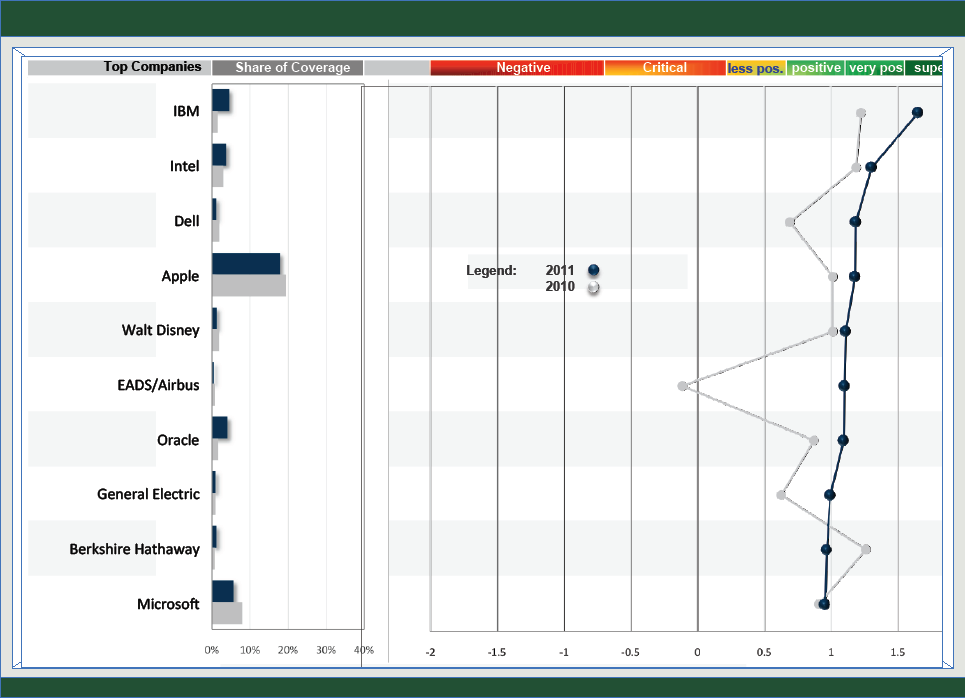Click Berkshire Hathaway's 2010 grey data point
Viewport: 965px width, 698px height.
pos(866,549)
